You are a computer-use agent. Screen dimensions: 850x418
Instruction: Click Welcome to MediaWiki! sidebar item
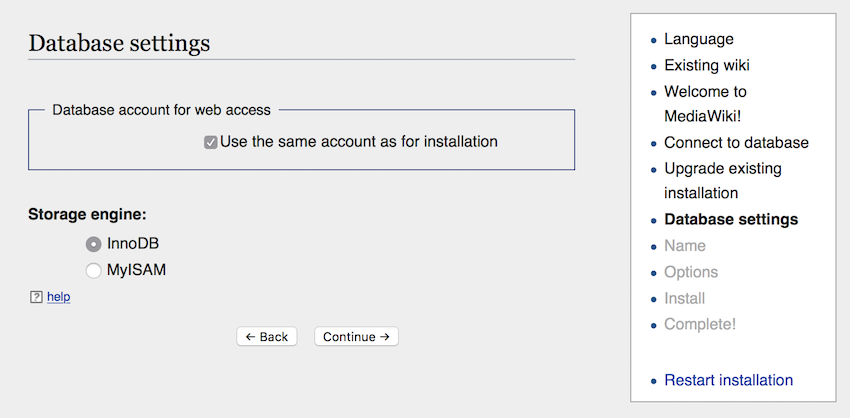click(705, 104)
